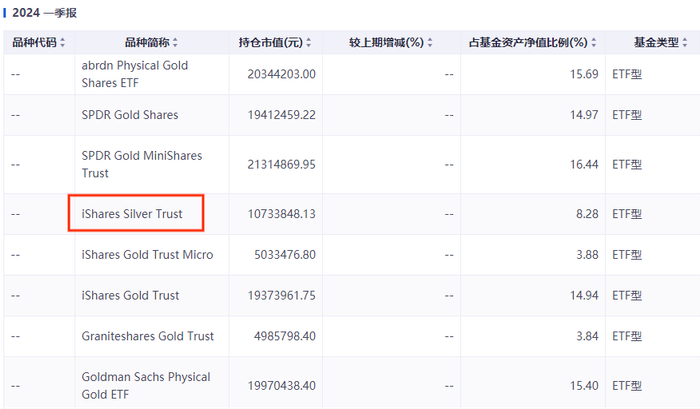Select the 2024 一季报 heading
The image size is (700, 409).
(x=44, y=13)
